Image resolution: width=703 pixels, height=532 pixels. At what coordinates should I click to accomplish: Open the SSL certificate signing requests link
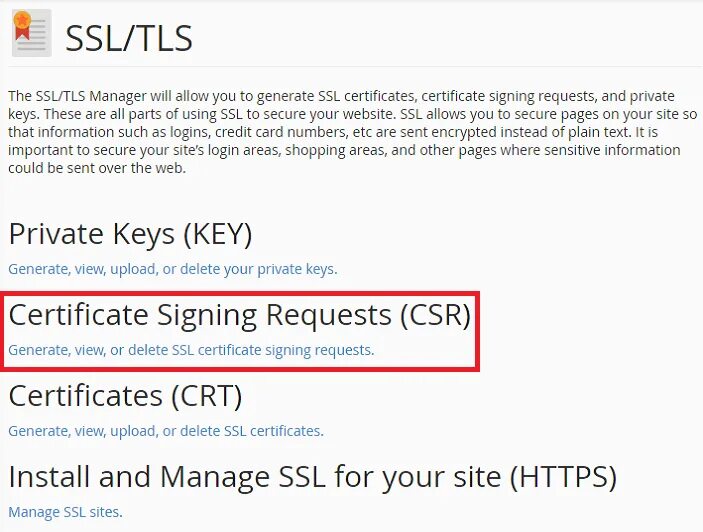(191, 350)
